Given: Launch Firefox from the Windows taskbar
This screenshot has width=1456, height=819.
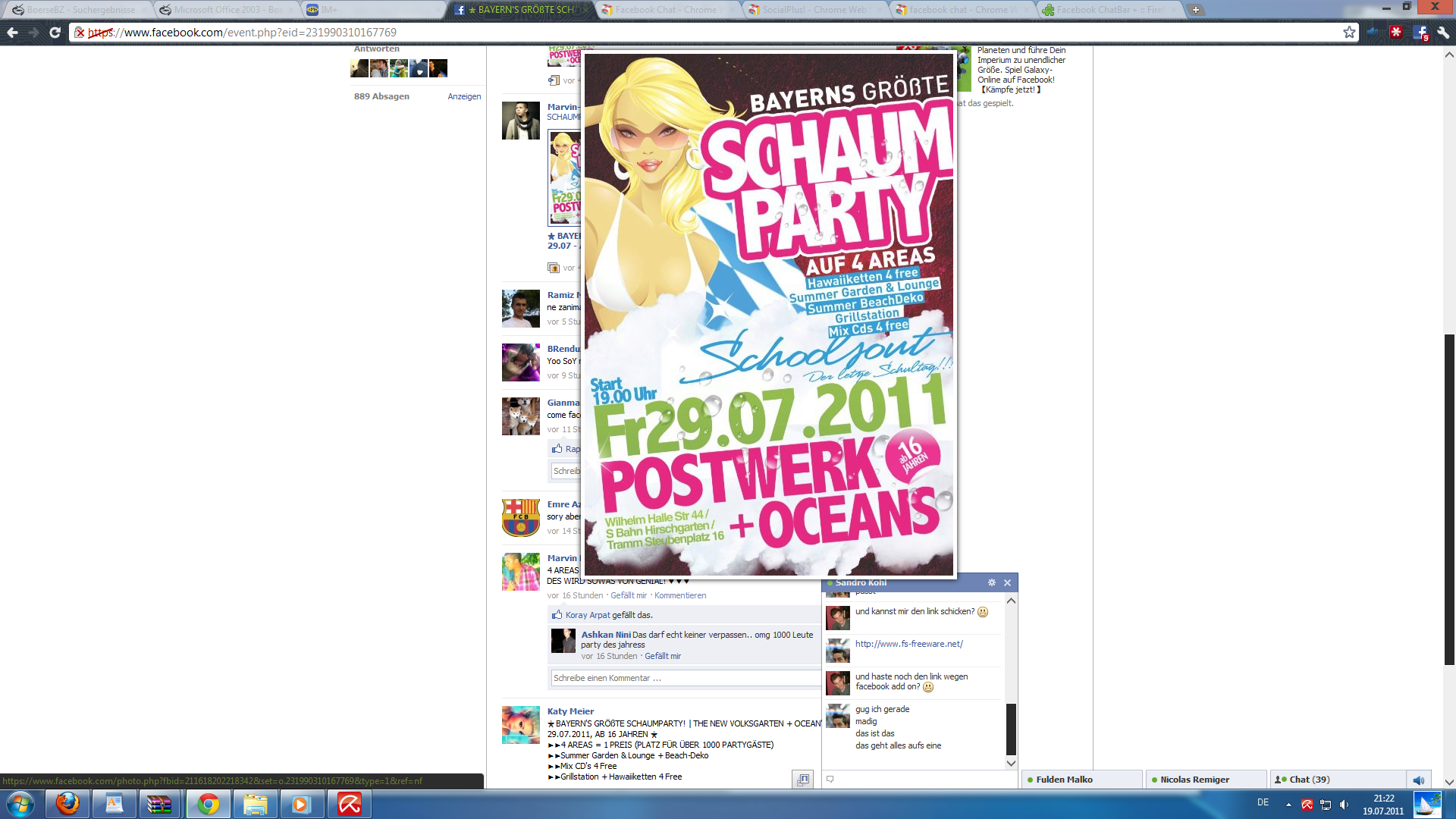Looking at the screenshot, I should pyautogui.click(x=67, y=804).
